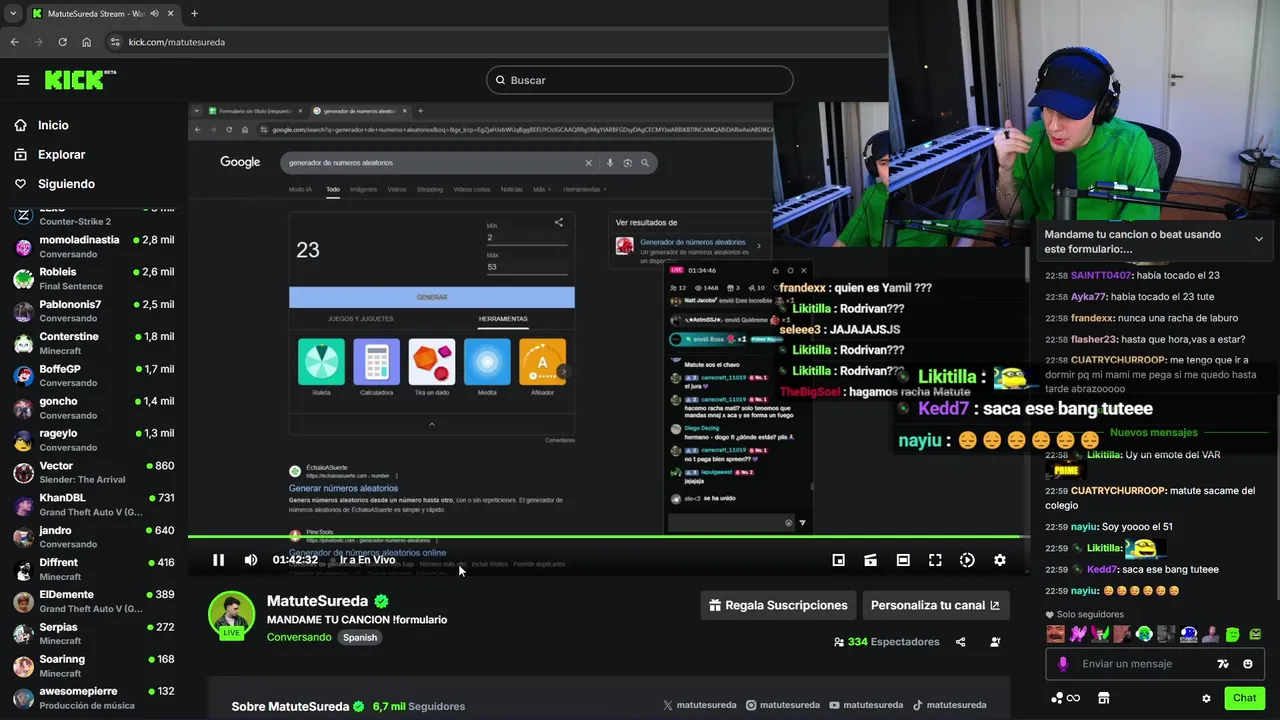Open the player settings gear
Image resolution: width=1280 pixels, height=720 pixels.
999,560
